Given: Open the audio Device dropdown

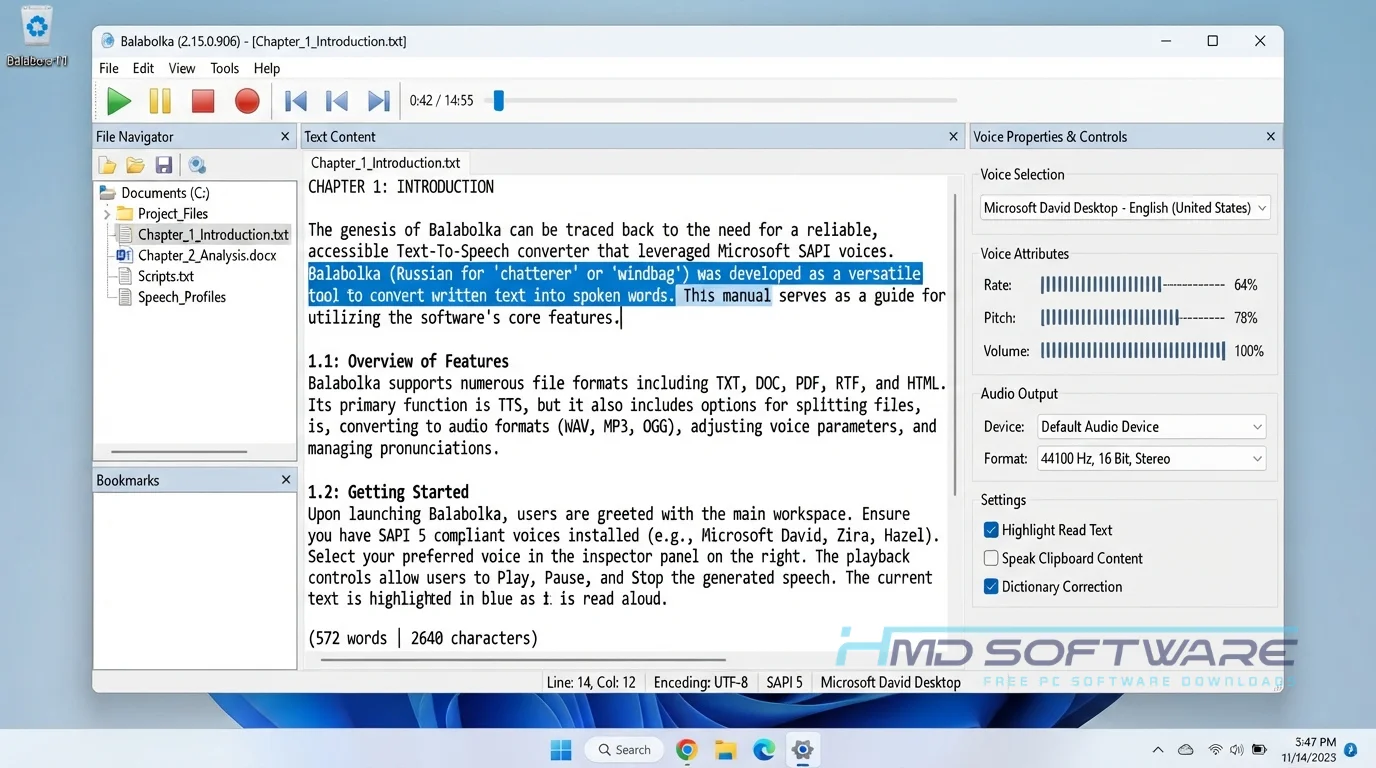Looking at the screenshot, I should pyautogui.click(x=1151, y=427).
